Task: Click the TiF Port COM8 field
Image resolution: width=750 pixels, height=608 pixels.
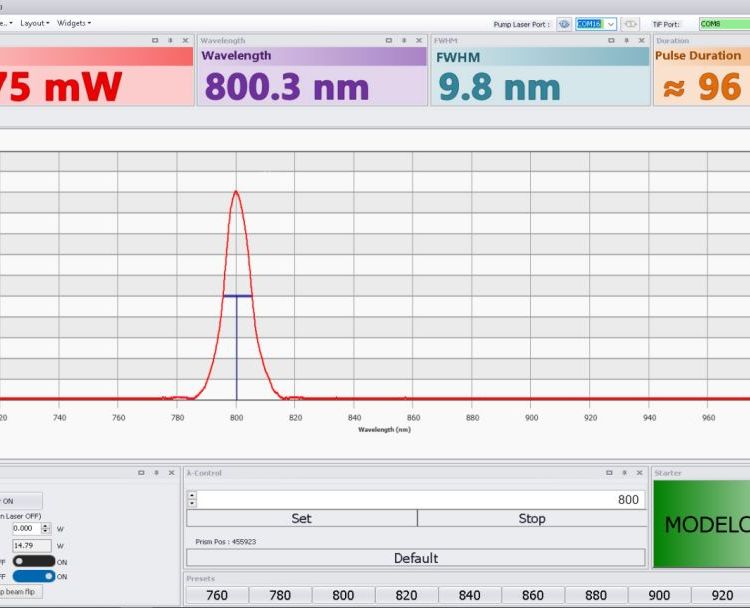Action: [724, 24]
